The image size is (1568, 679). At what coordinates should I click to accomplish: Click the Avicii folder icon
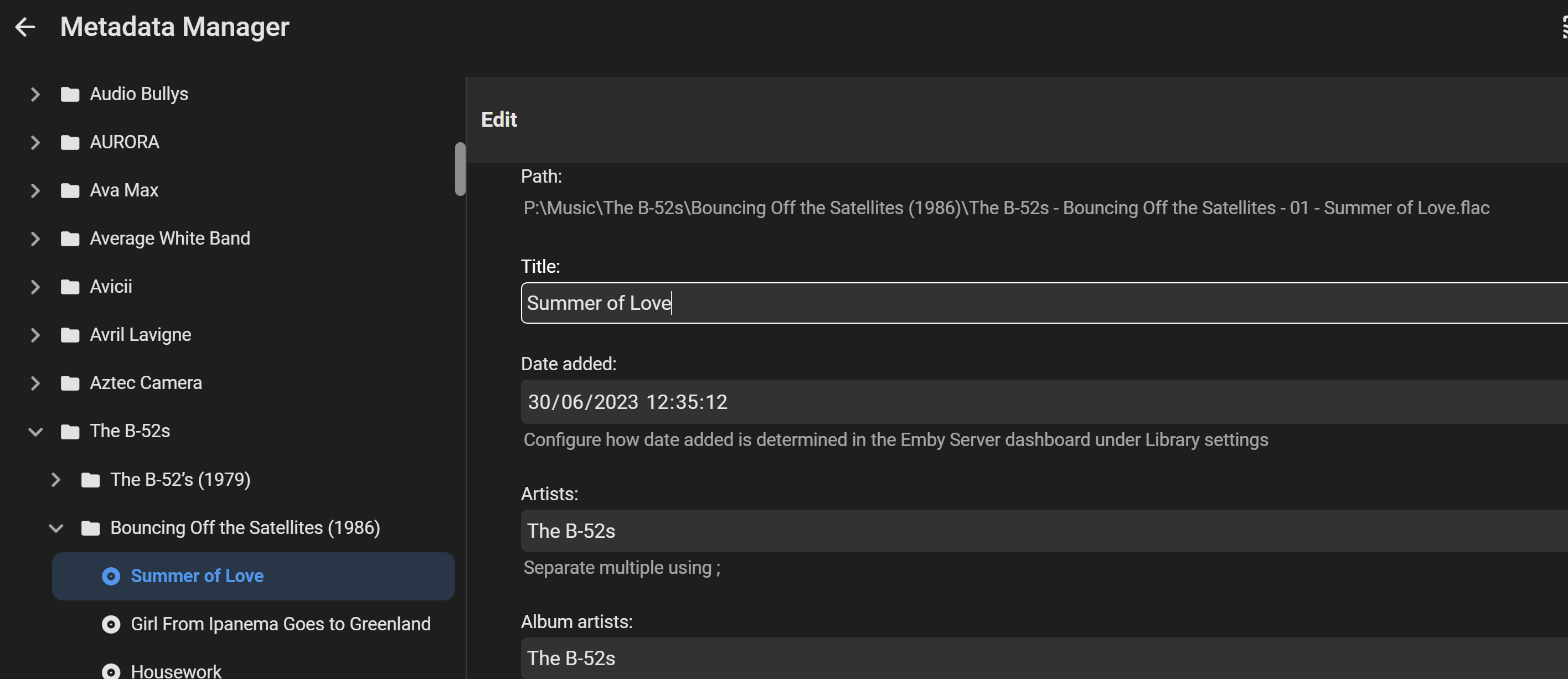point(70,287)
